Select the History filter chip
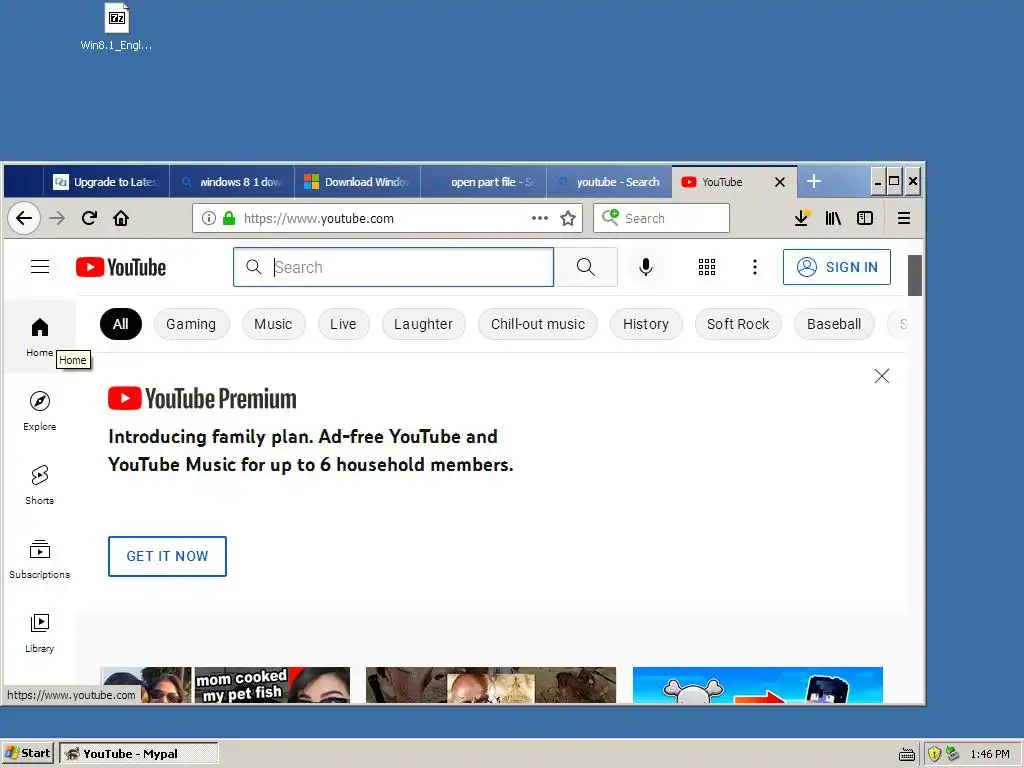This screenshot has width=1024, height=768. tap(646, 324)
